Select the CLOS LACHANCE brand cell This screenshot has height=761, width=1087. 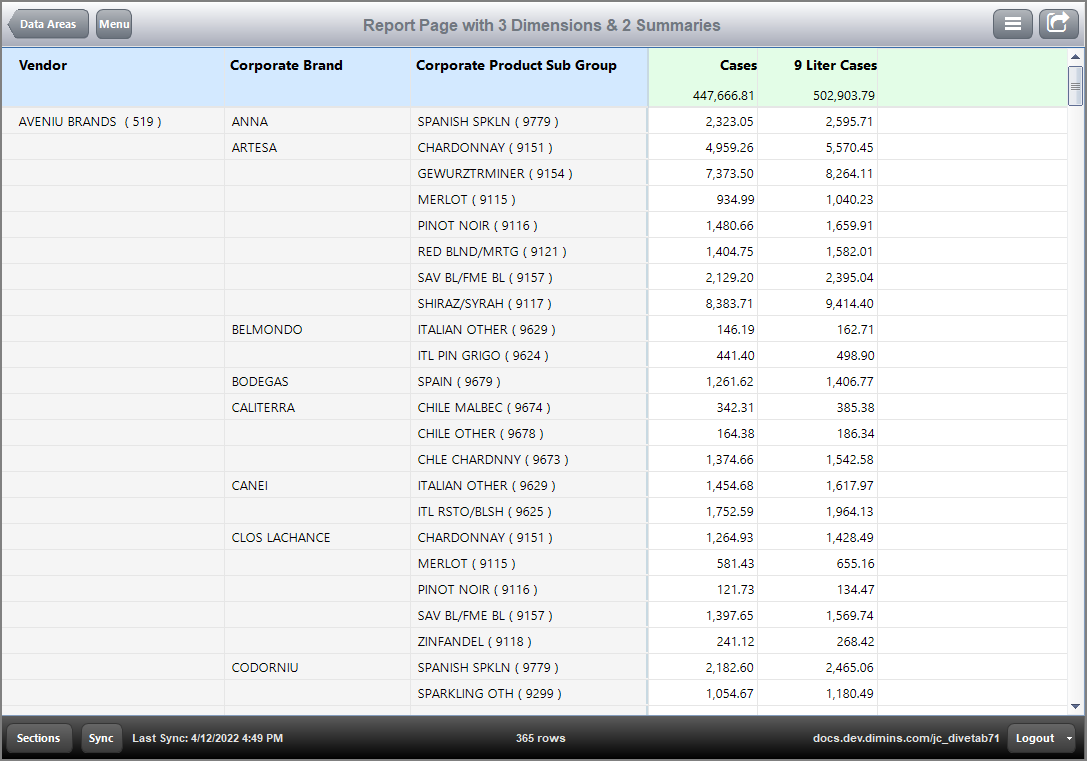coord(281,538)
